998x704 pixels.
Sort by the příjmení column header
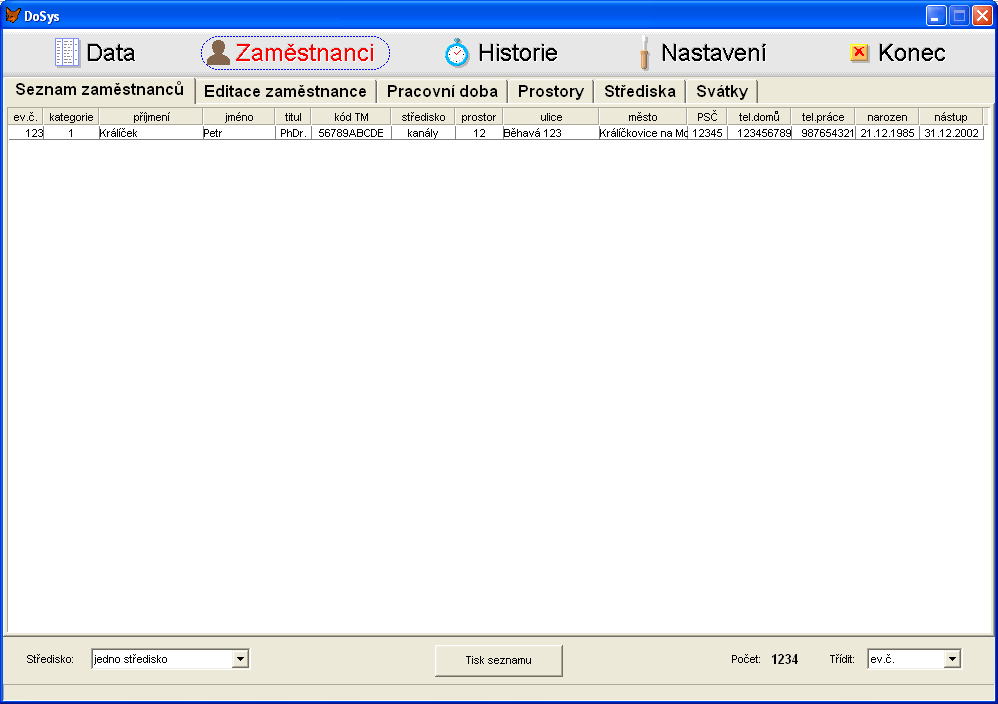click(x=151, y=117)
